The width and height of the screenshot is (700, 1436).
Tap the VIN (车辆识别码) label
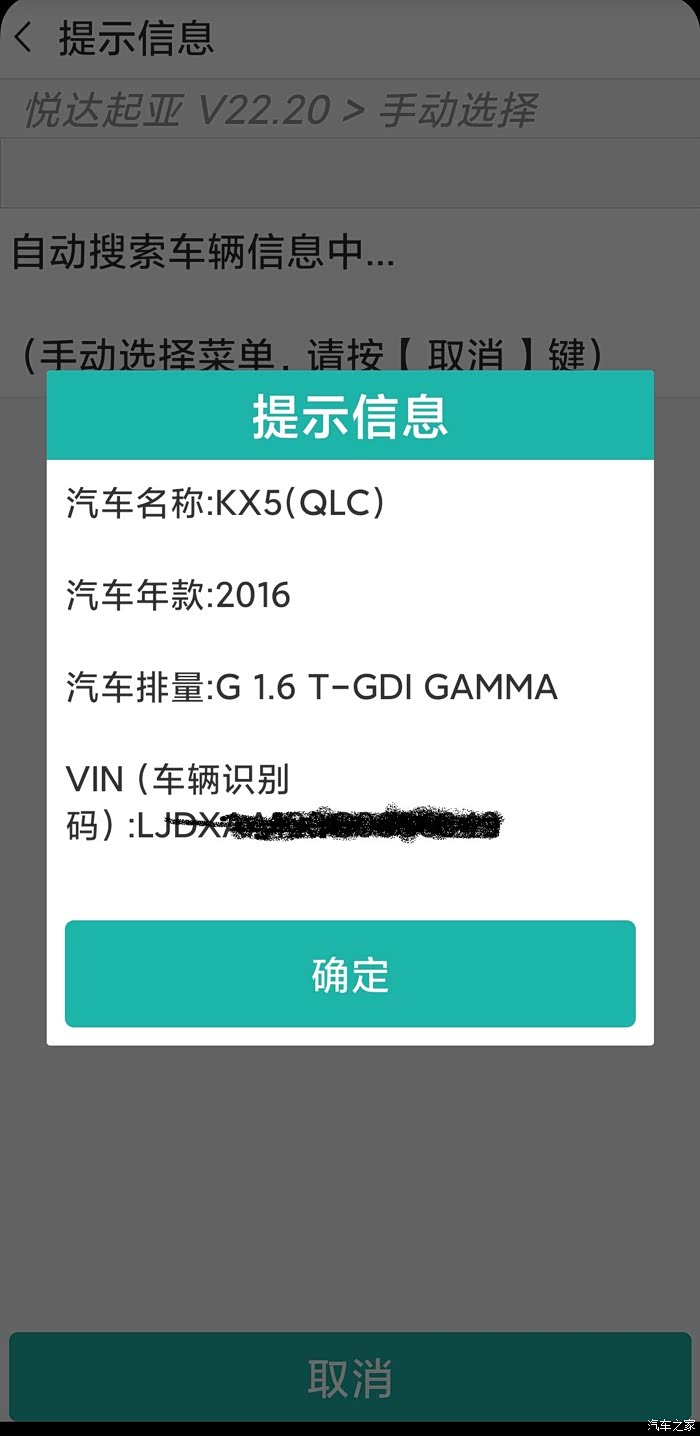pos(178,802)
